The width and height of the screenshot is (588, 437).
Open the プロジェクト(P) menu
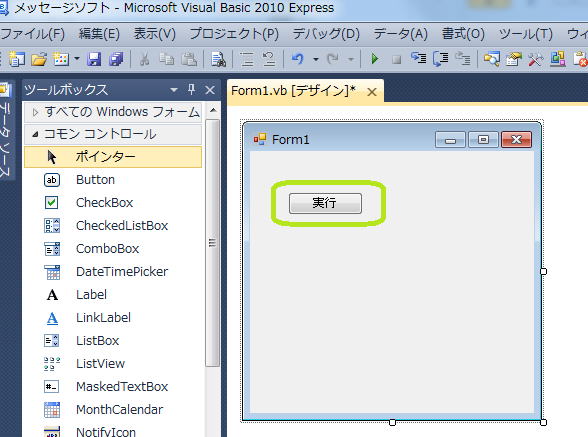coord(234,34)
